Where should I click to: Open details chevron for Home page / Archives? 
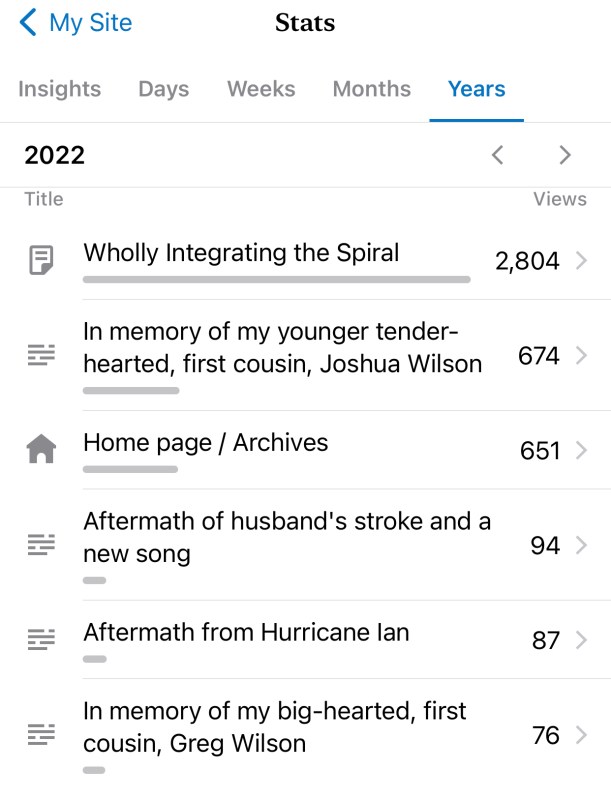click(582, 450)
